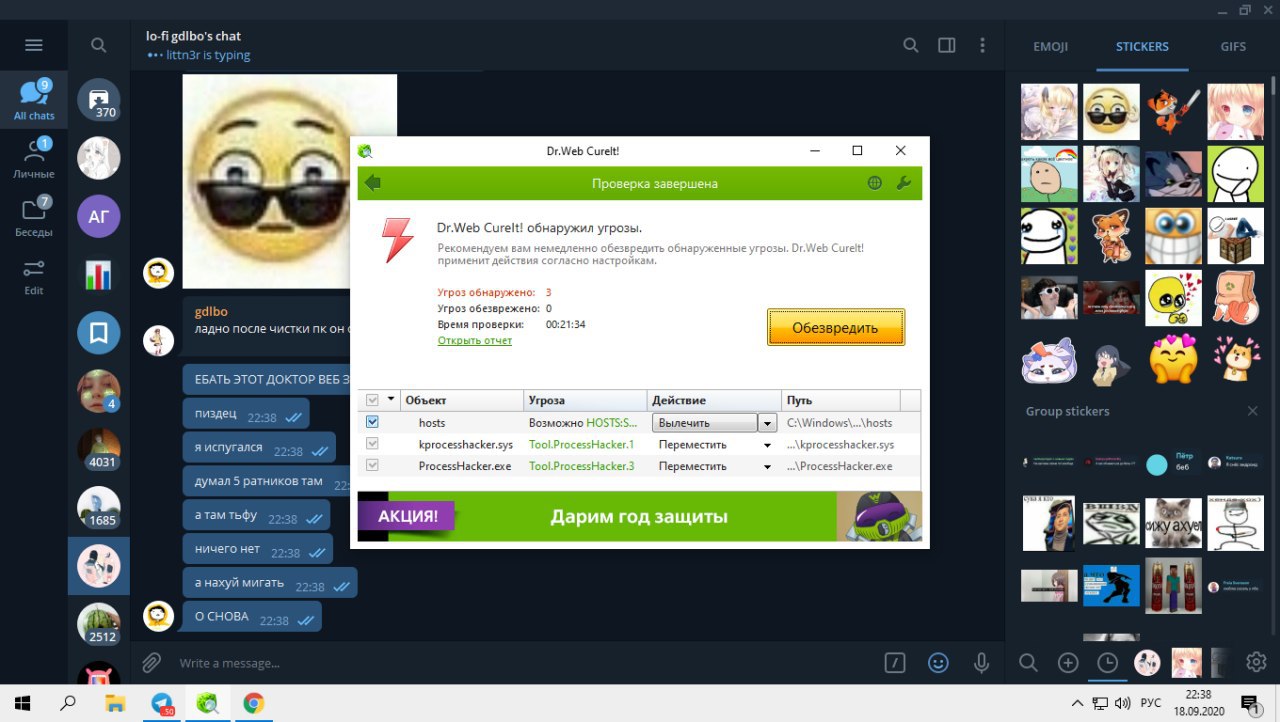Viewport: 1280px width, 722px height.
Task: Click the Путь column header
Action: pyautogui.click(x=840, y=400)
